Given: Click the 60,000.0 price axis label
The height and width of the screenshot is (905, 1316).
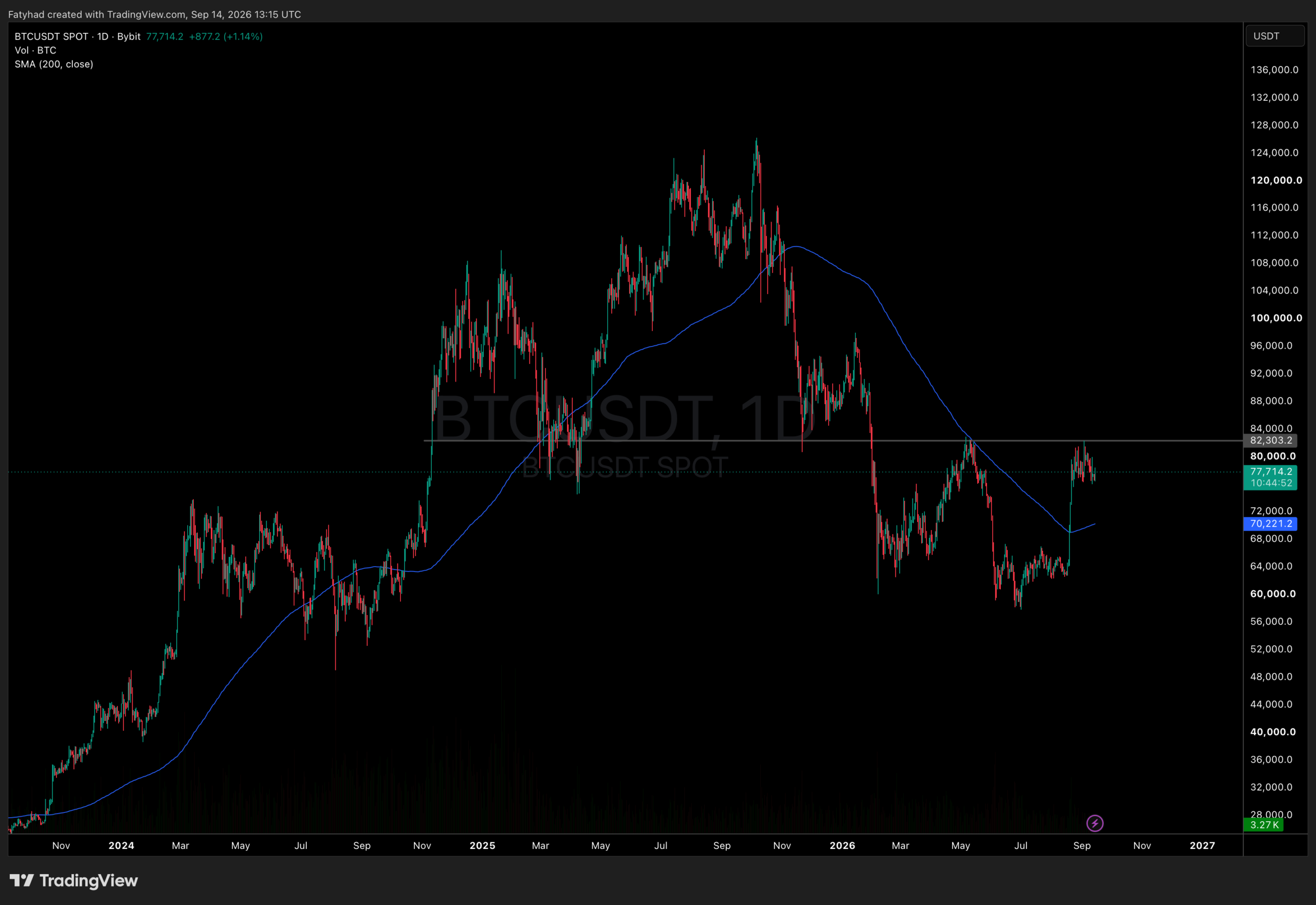Looking at the screenshot, I should click(1273, 594).
